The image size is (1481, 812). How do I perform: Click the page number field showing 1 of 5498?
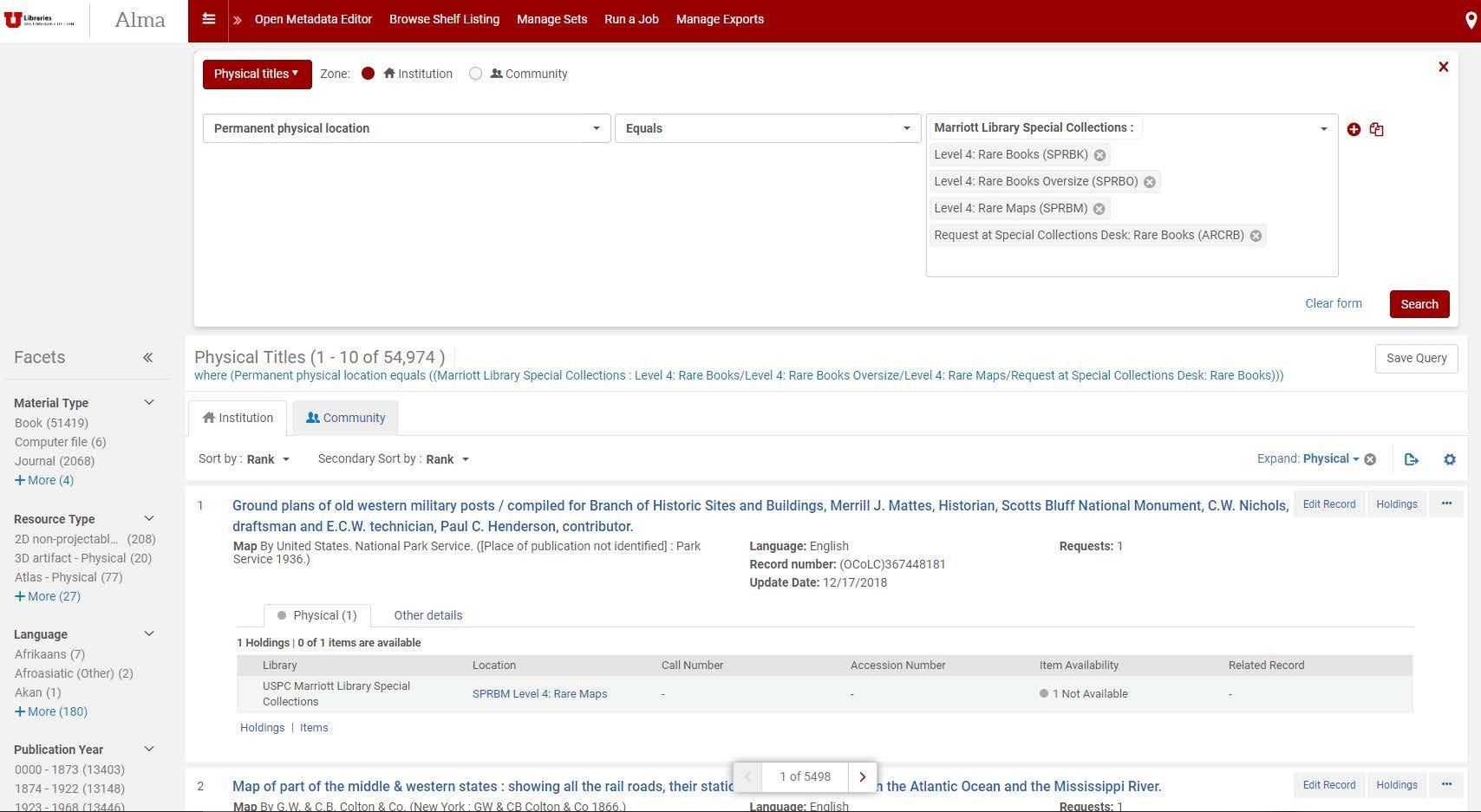coord(805,776)
